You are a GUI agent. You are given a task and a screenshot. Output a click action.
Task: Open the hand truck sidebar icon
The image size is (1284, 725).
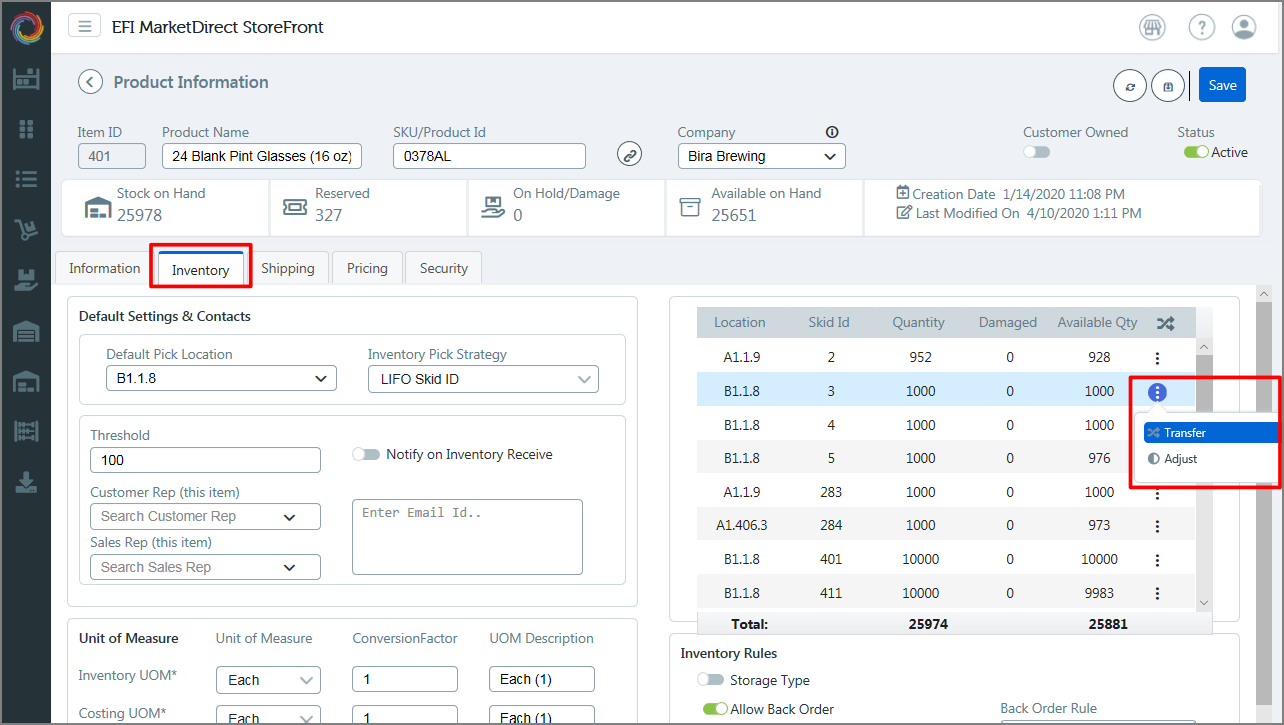coord(26,230)
